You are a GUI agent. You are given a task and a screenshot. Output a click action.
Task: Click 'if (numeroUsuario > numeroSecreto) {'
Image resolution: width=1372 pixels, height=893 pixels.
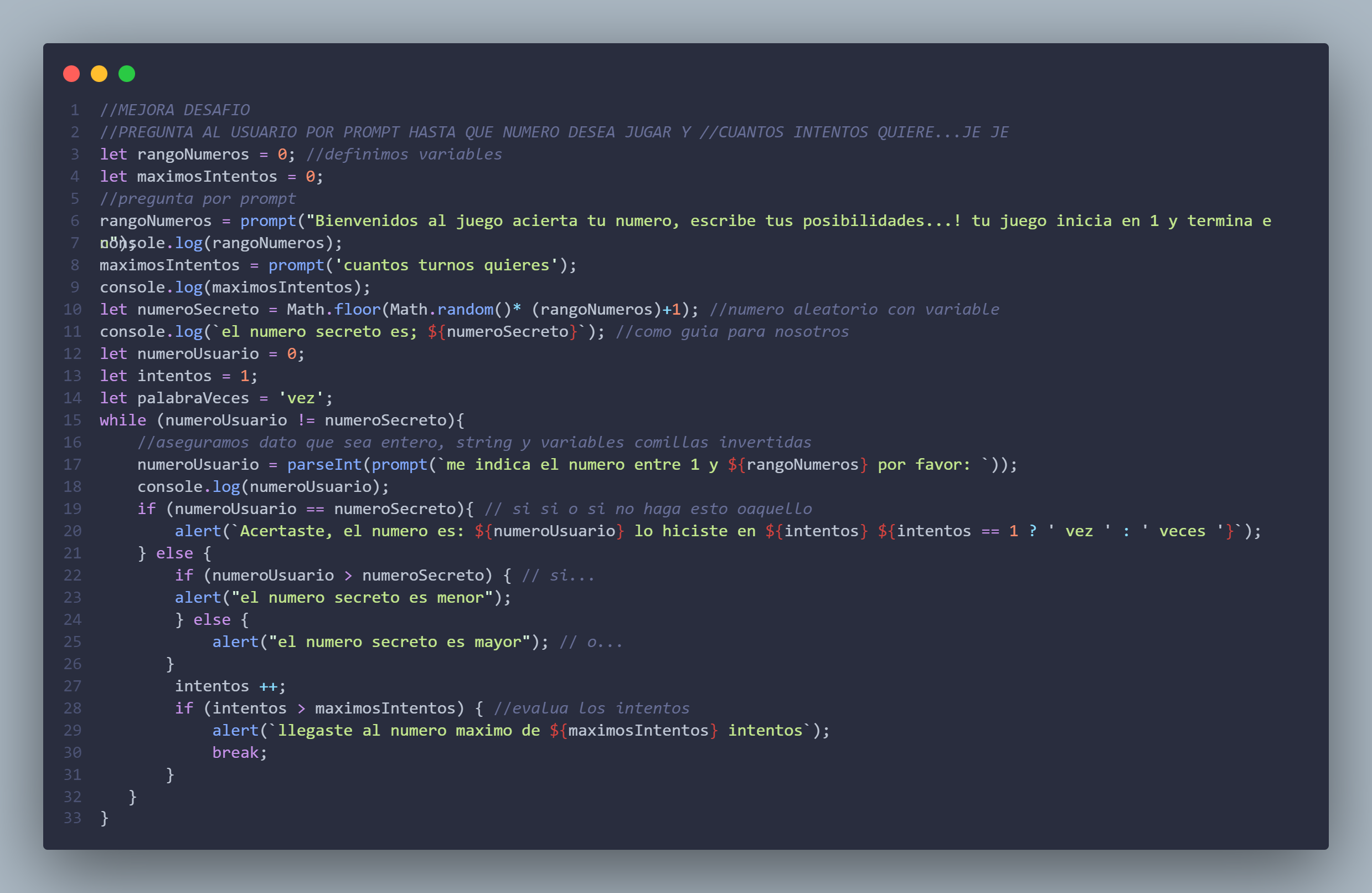click(343, 575)
